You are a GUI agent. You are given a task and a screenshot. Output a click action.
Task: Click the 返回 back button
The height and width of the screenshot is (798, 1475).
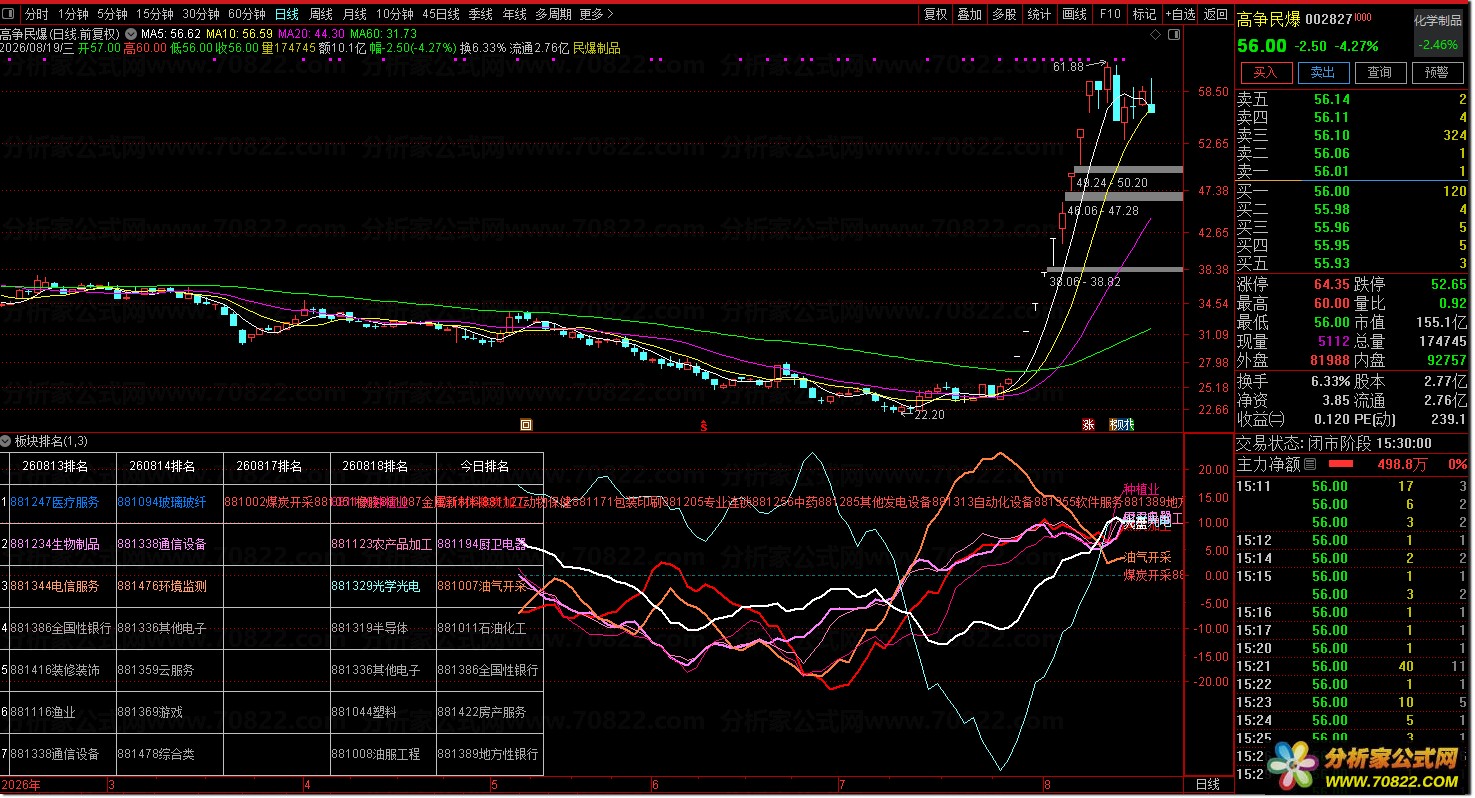click(x=1216, y=14)
